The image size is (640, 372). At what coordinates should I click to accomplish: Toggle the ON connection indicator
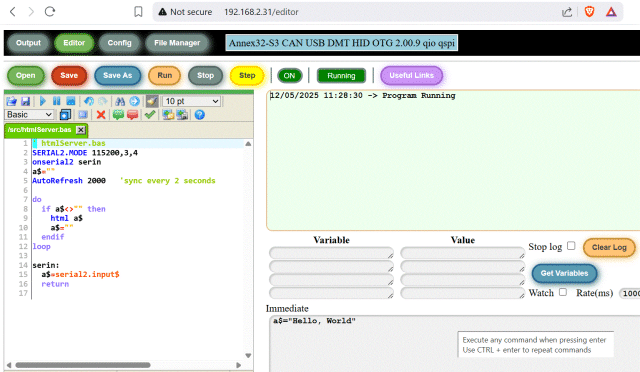[x=289, y=76]
